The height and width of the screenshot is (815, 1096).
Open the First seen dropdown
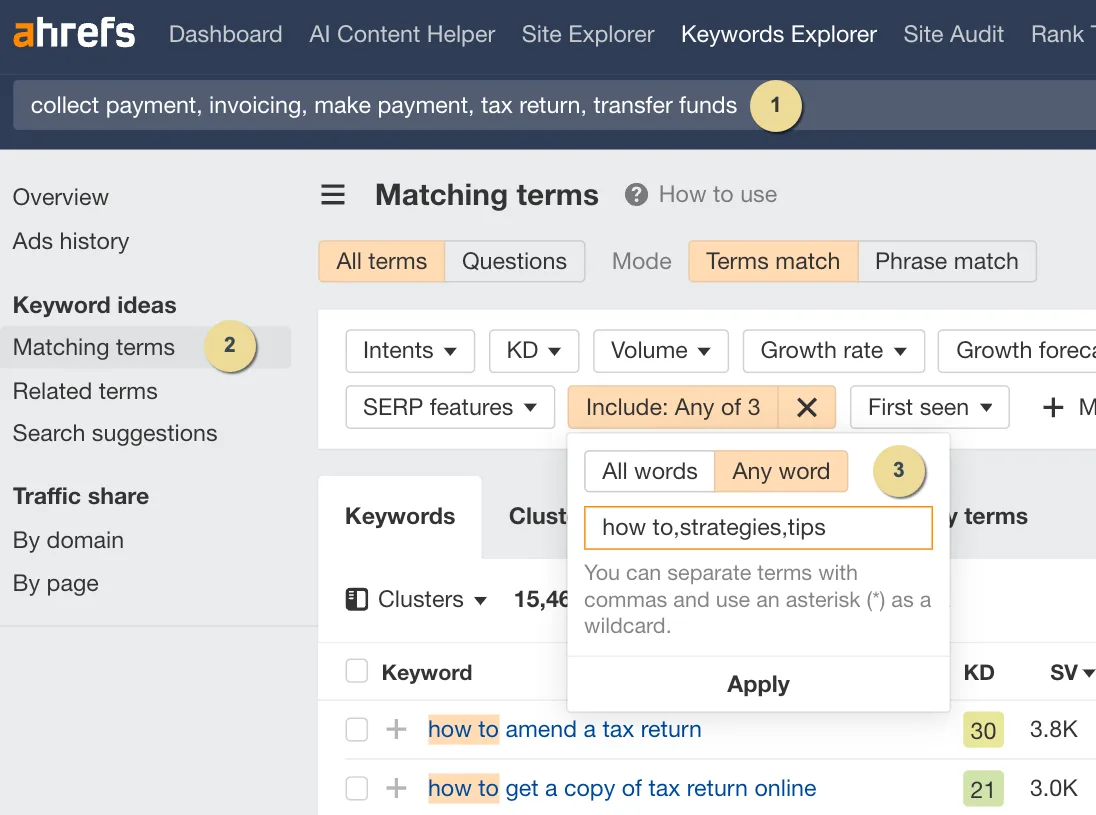click(930, 407)
